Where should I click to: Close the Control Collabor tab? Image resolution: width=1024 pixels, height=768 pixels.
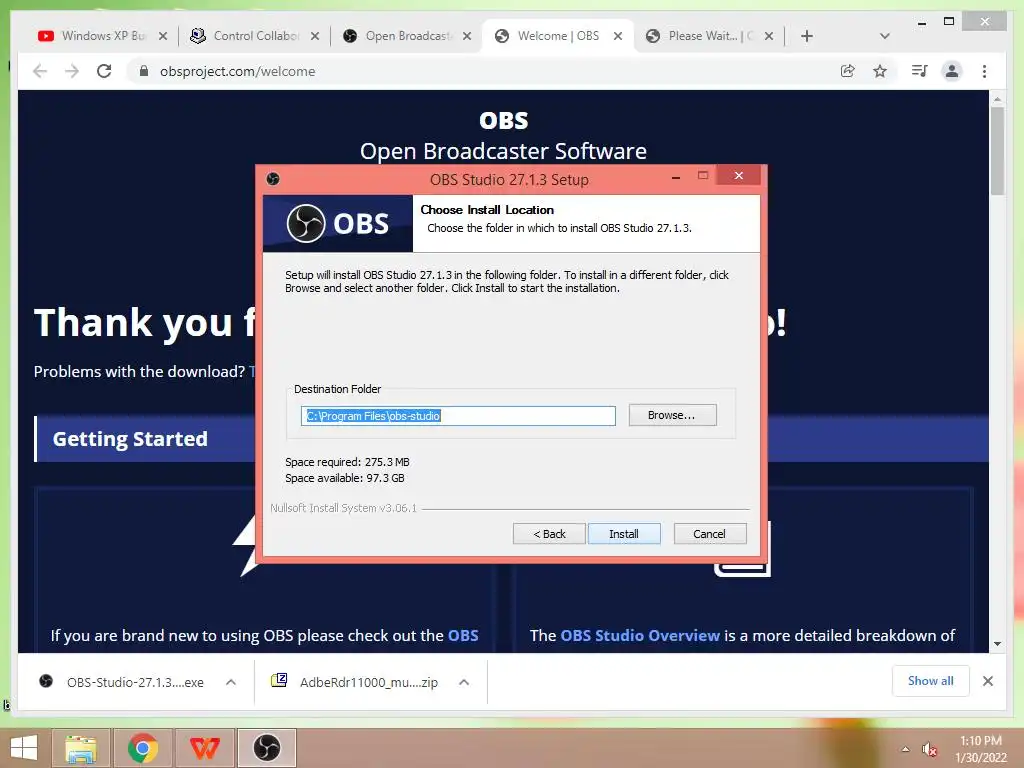click(x=315, y=37)
